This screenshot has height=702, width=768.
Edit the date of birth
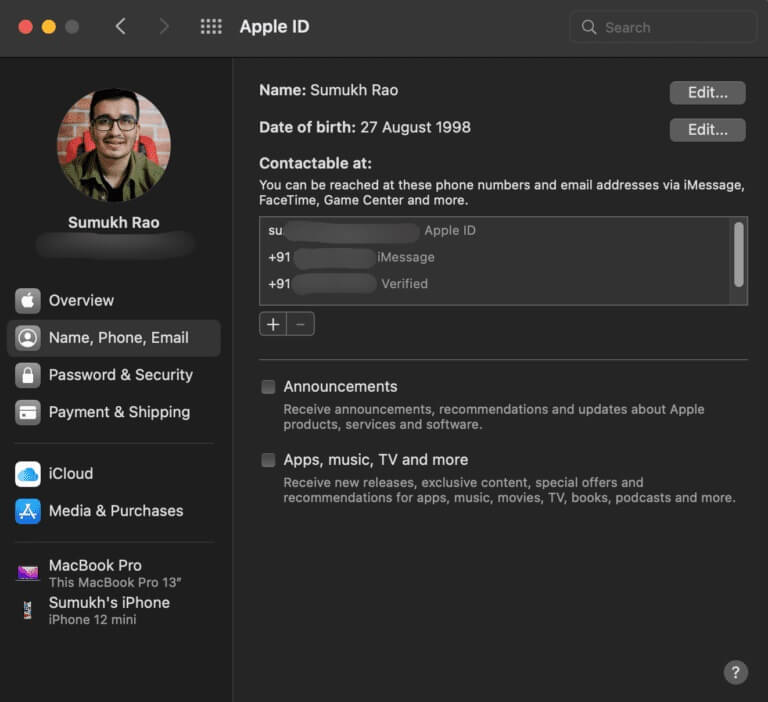[x=707, y=130]
